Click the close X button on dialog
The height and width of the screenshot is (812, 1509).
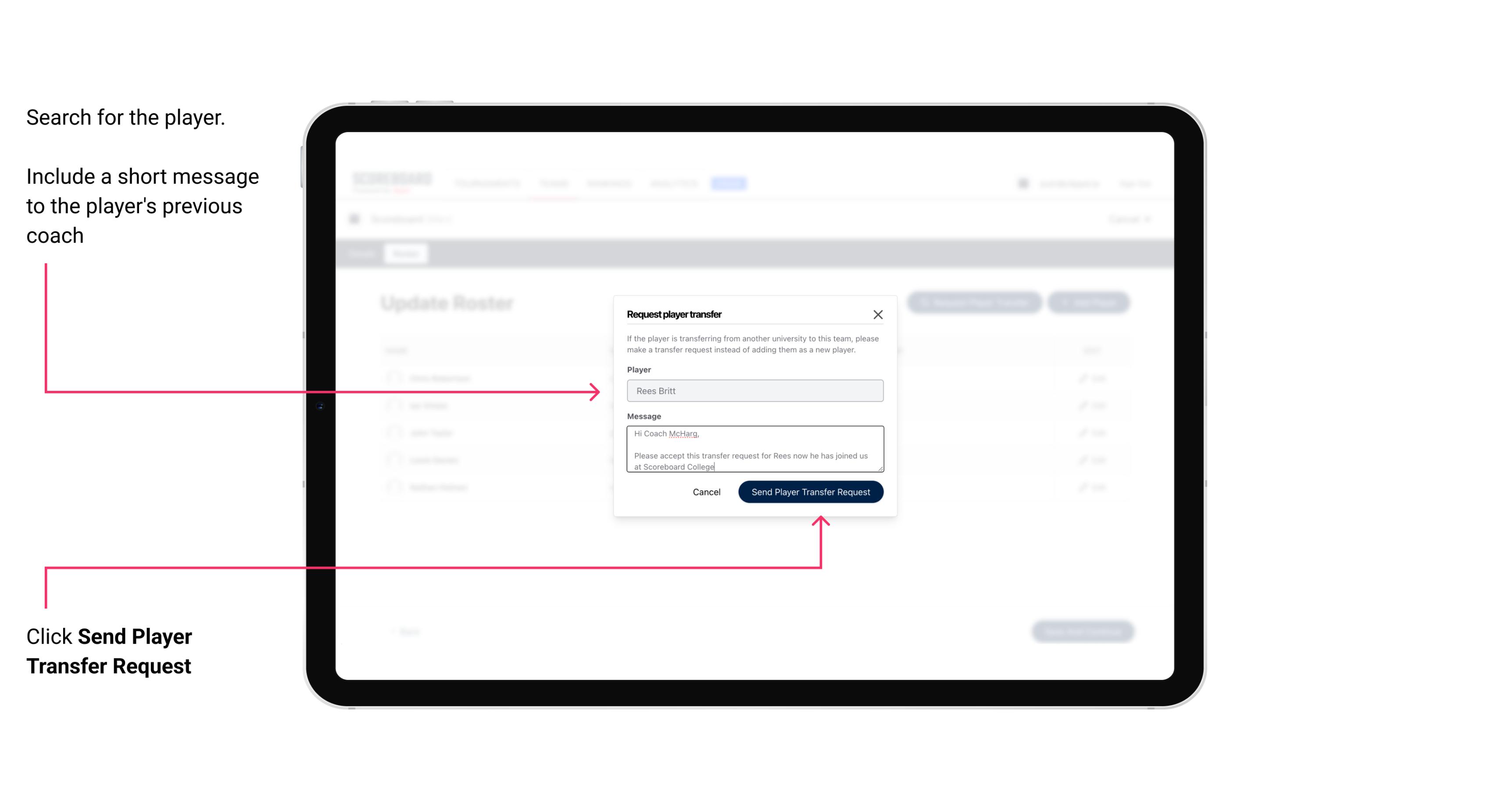(x=878, y=314)
